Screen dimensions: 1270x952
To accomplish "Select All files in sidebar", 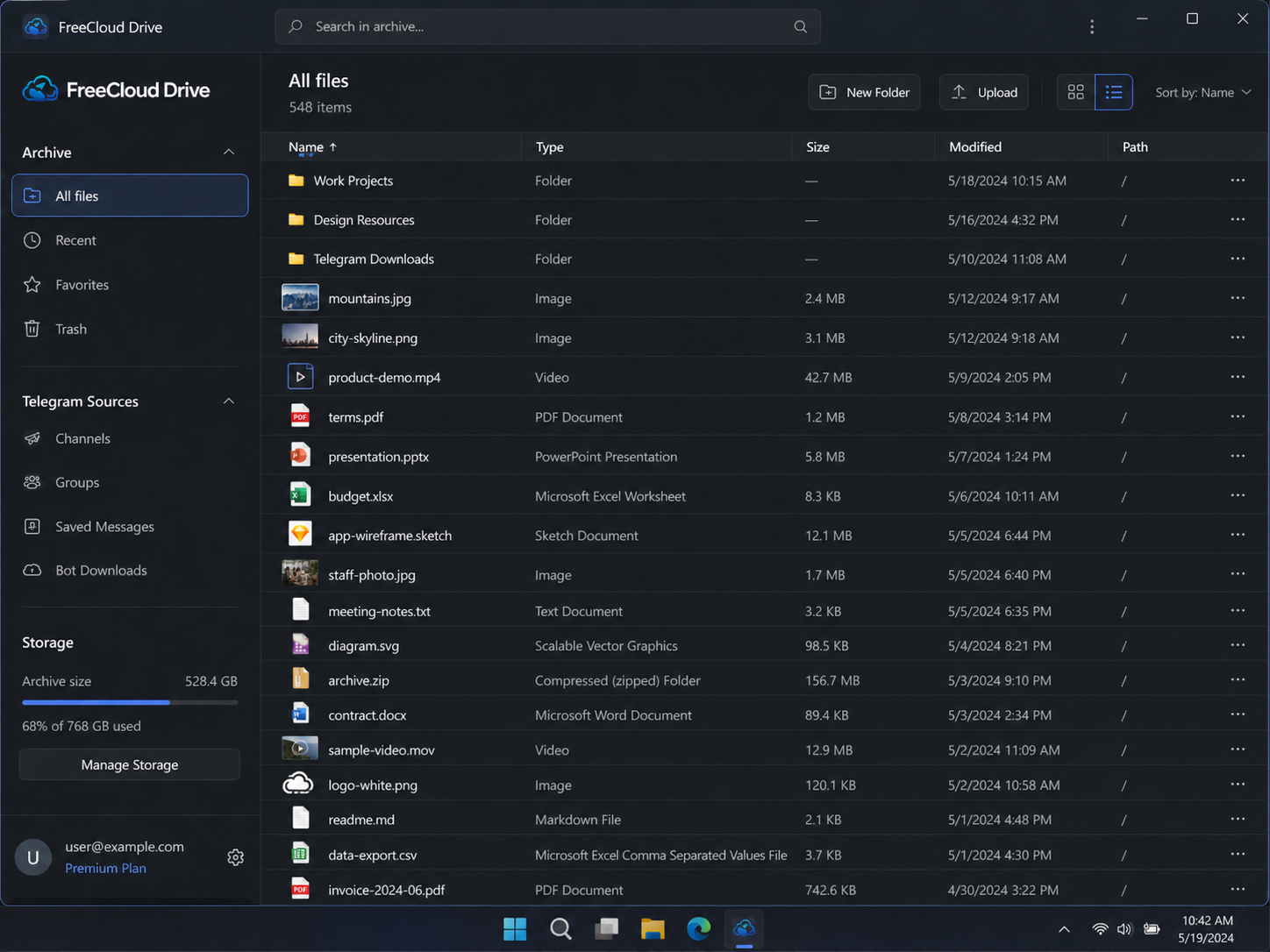I will click(x=130, y=195).
